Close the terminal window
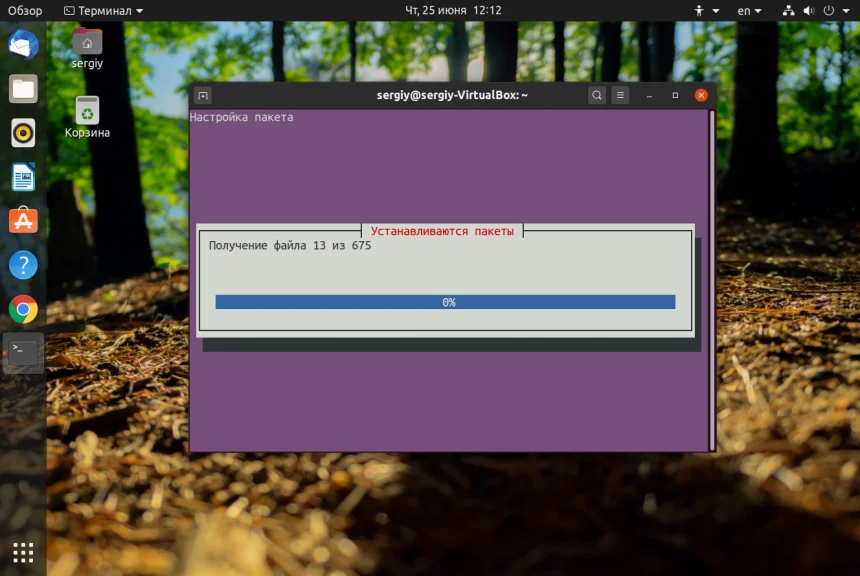The width and height of the screenshot is (860, 576). [x=701, y=95]
